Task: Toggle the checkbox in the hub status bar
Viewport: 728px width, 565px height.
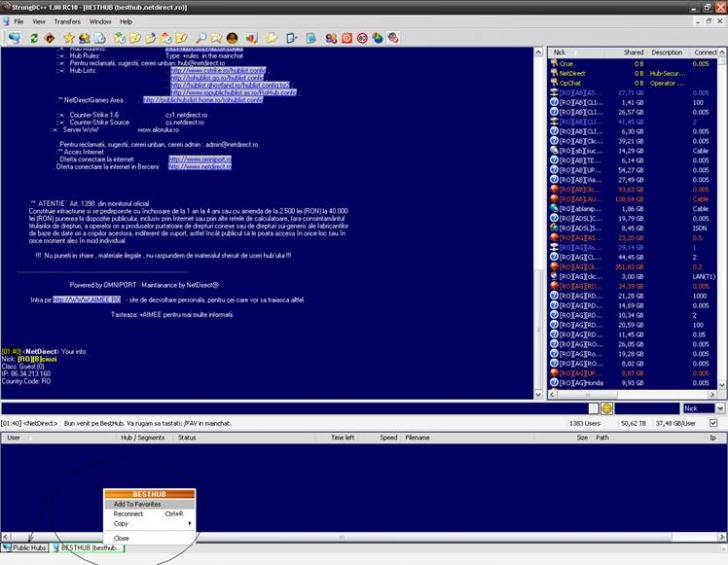Action: [x=713, y=423]
